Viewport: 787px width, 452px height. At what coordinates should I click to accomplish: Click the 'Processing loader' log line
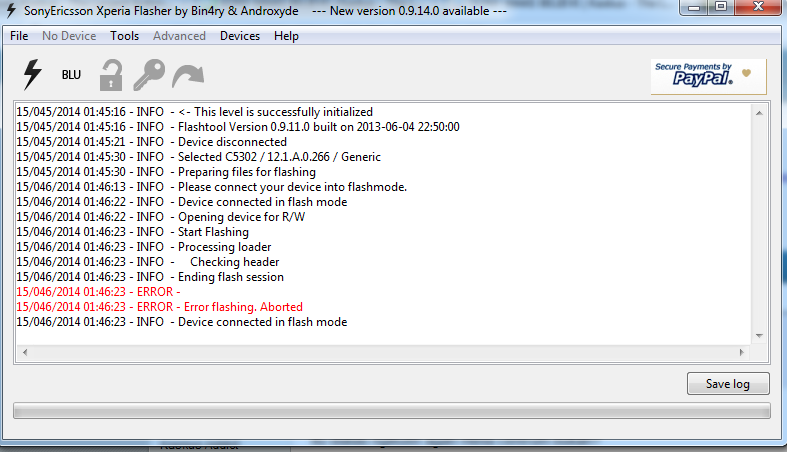tap(144, 247)
